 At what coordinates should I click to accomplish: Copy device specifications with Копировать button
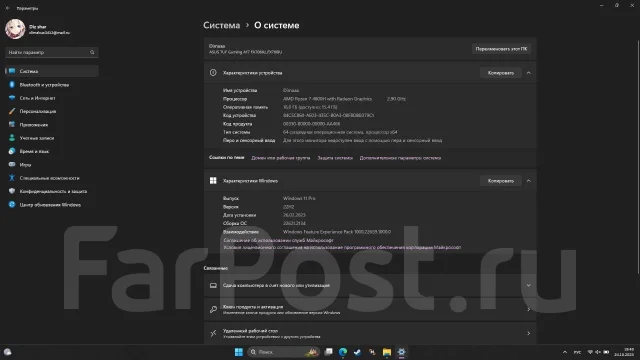[x=500, y=73]
